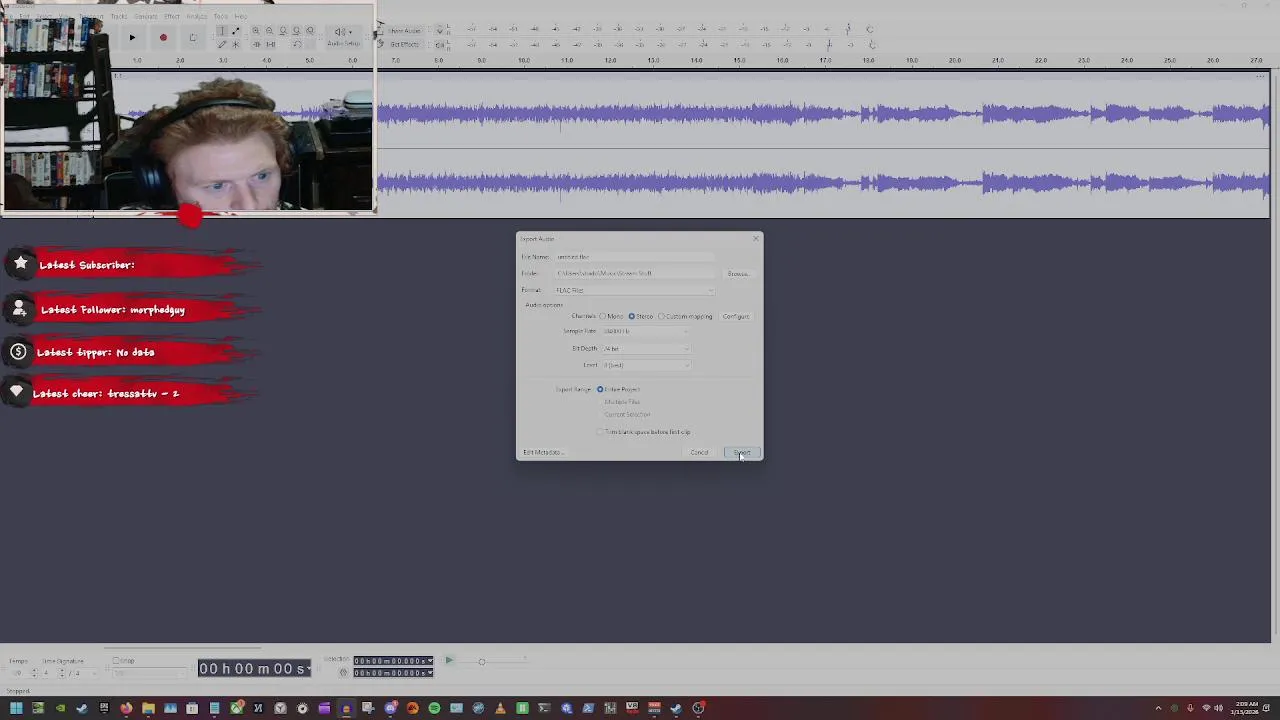Select the Selection (I-beam) tool

[x=222, y=31]
